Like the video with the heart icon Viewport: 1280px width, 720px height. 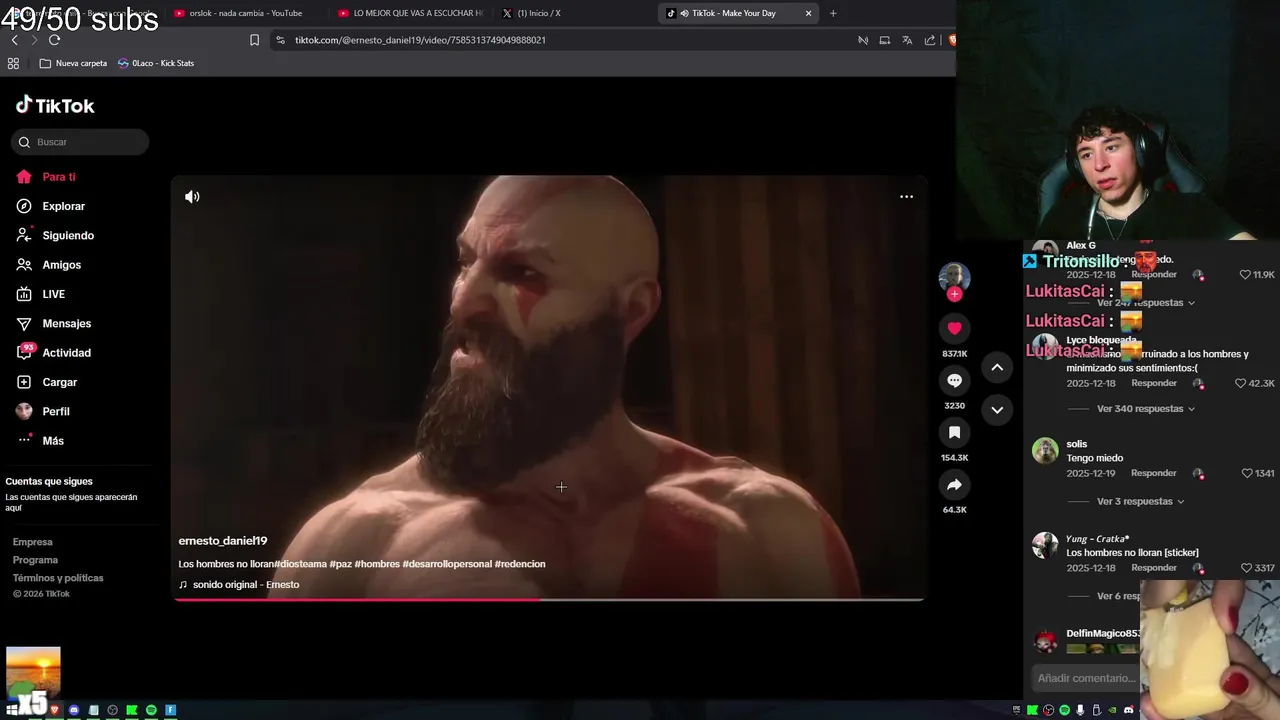click(954, 328)
